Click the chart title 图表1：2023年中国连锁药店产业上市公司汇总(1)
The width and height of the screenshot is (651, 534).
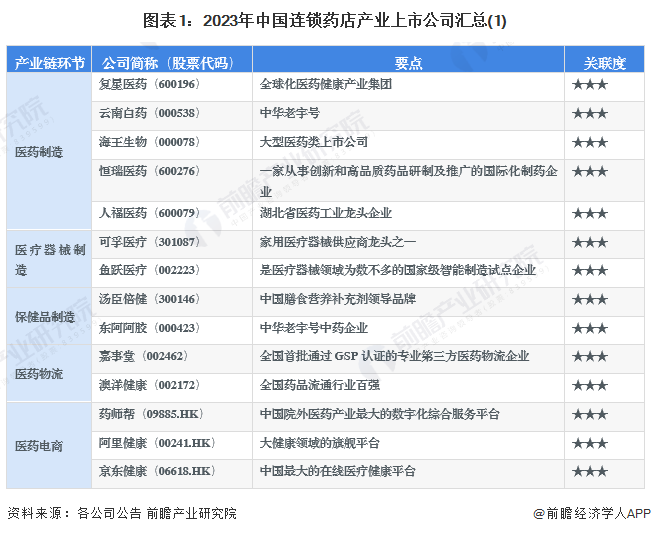325,20
